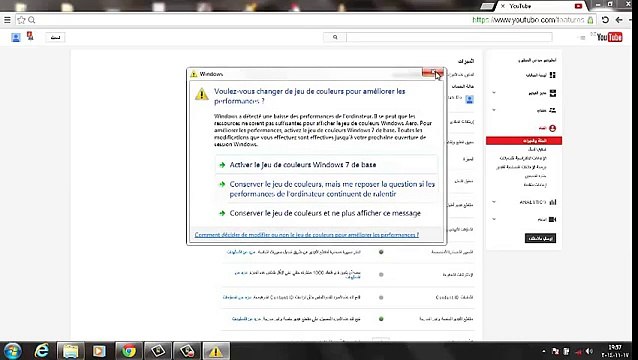
Task: Click the dark send feedback button in sidebar
Action: point(540,238)
